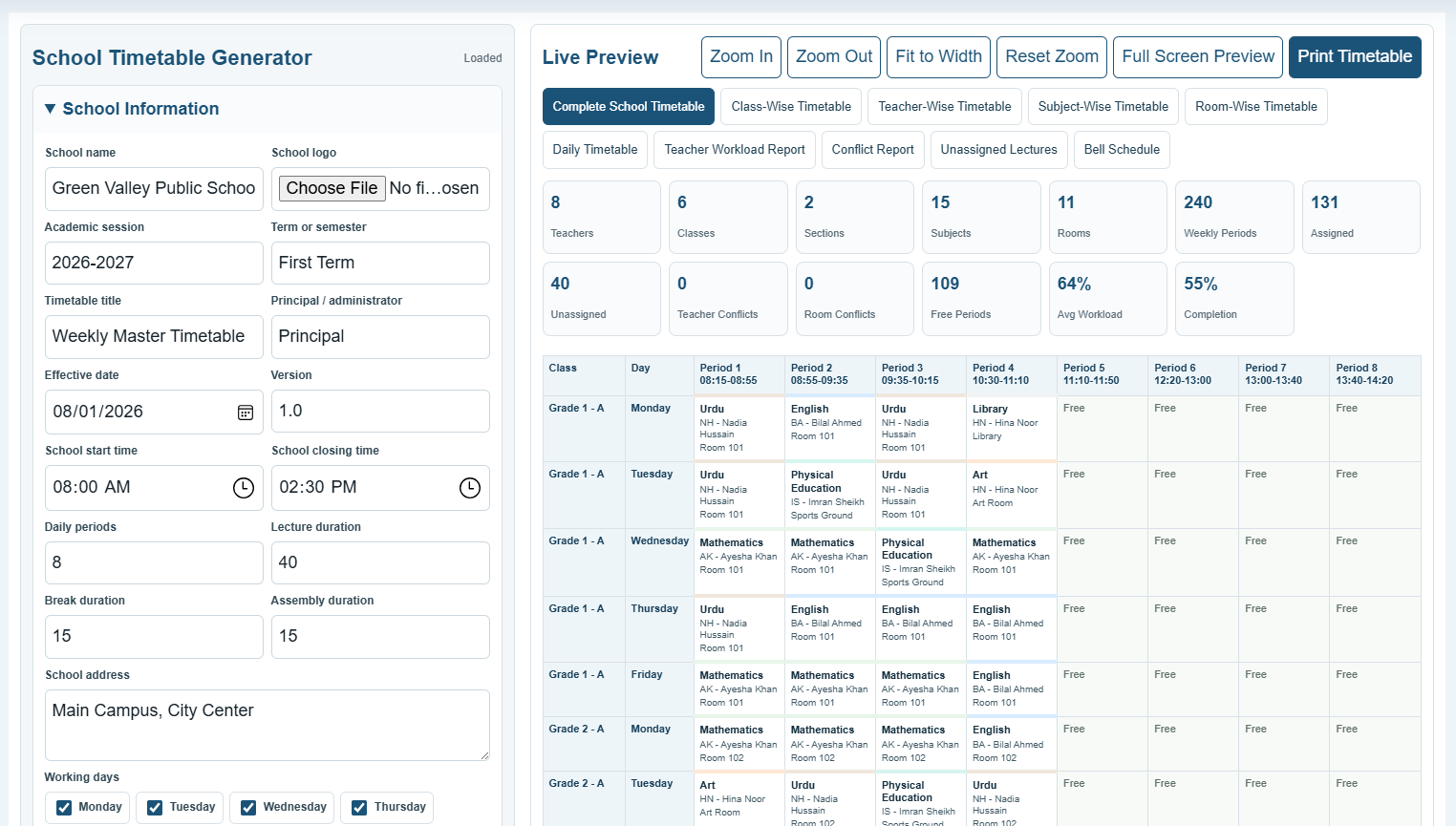Image resolution: width=1456 pixels, height=826 pixels.
Task: Open the School closing time clock icon
Action: tap(470, 488)
